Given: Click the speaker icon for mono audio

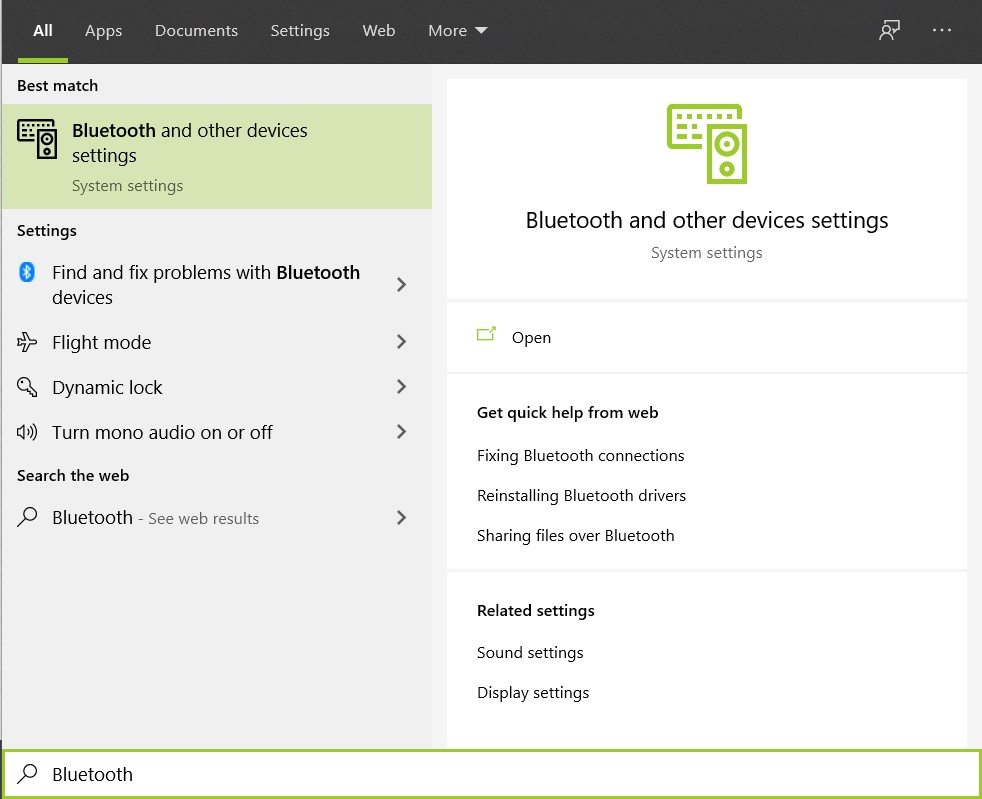Looking at the screenshot, I should 25,432.
